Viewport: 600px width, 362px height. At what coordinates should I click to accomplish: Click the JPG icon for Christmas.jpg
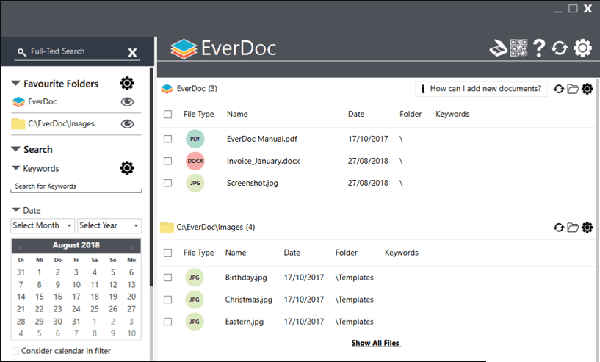(x=194, y=300)
